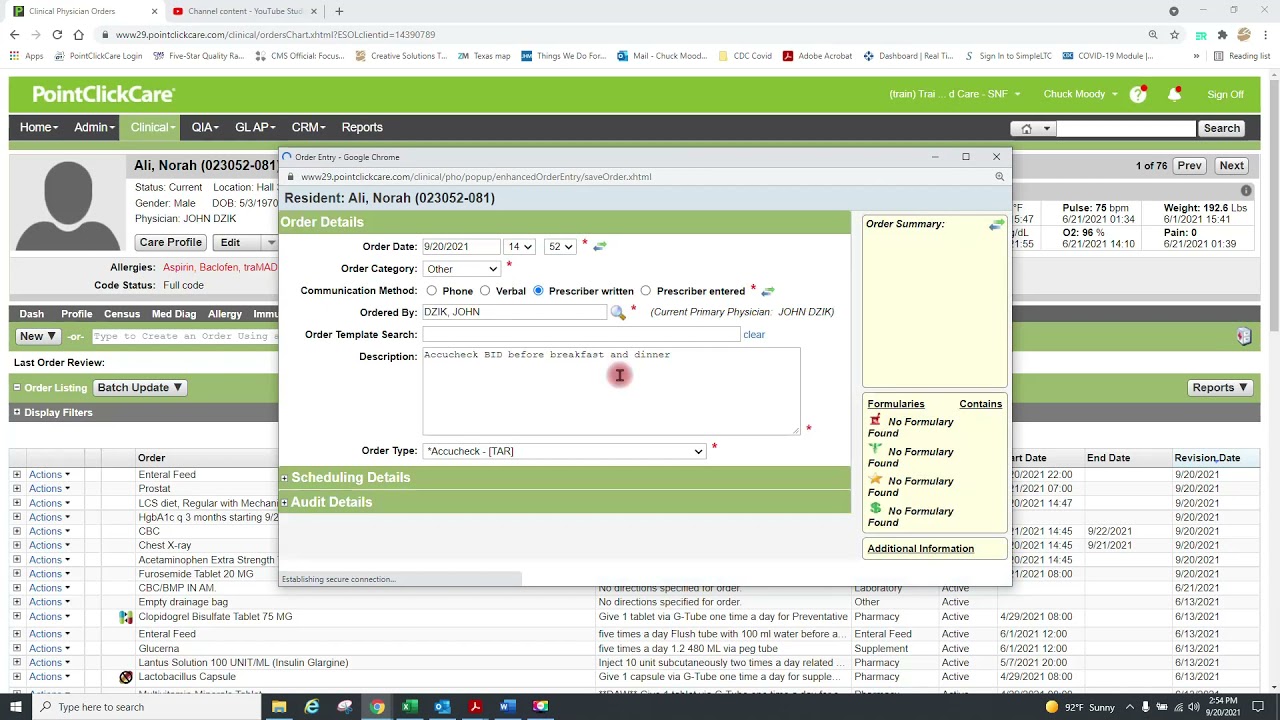Switch to the Census tab
This screenshot has height=720, width=1280.
[122, 314]
